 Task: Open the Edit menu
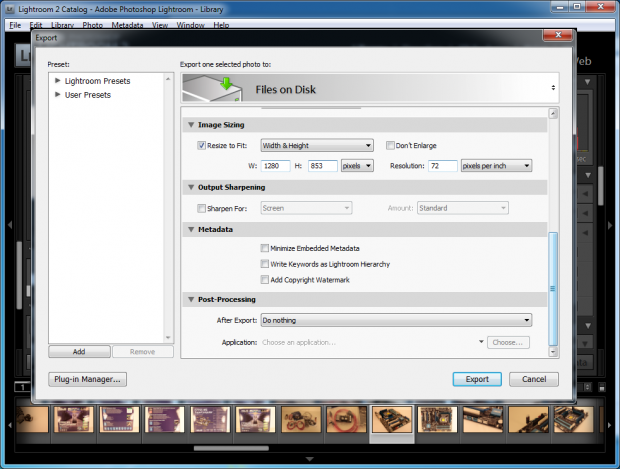pos(36,25)
